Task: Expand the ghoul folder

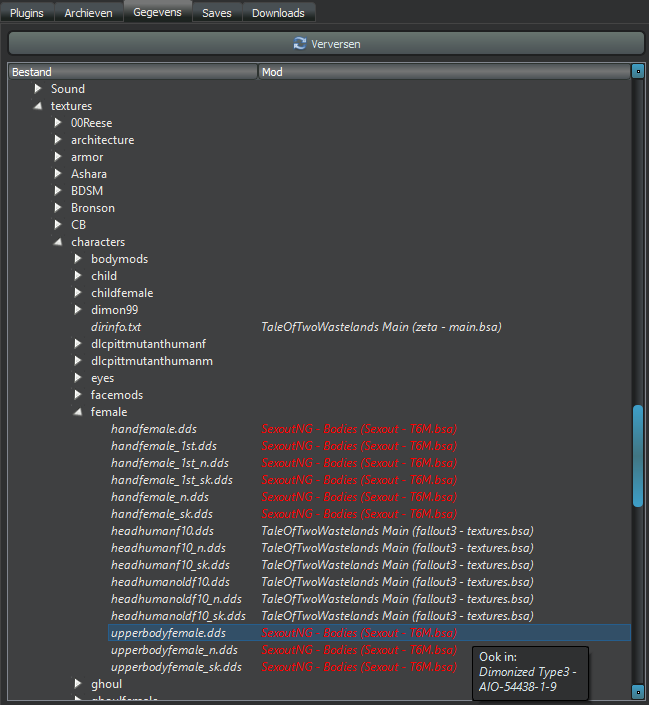Action: [x=78, y=684]
